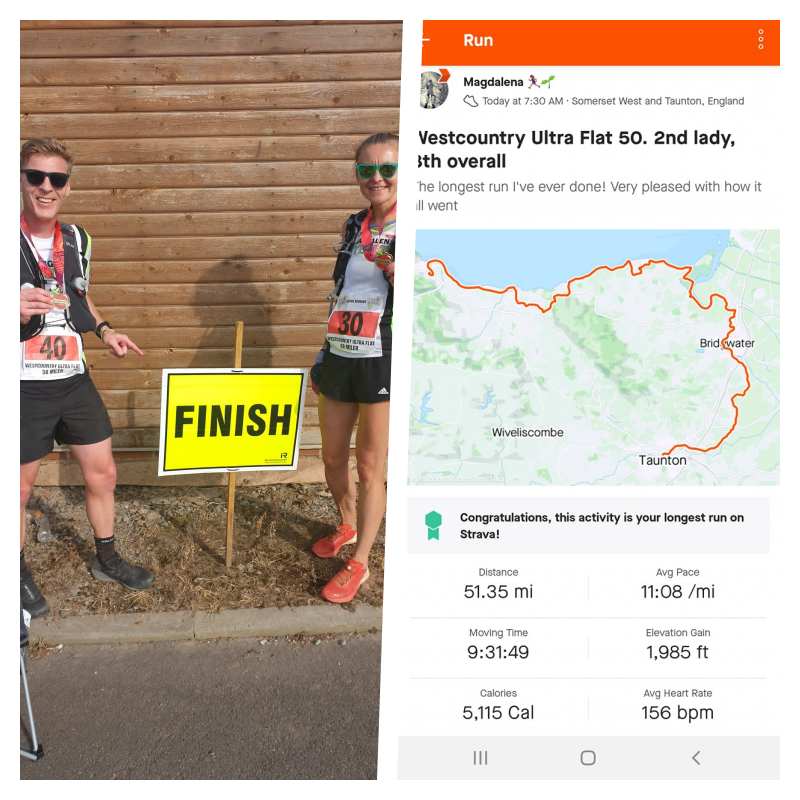The image size is (800, 800).
Task: Tap the Android home button
Action: click(588, 758)
